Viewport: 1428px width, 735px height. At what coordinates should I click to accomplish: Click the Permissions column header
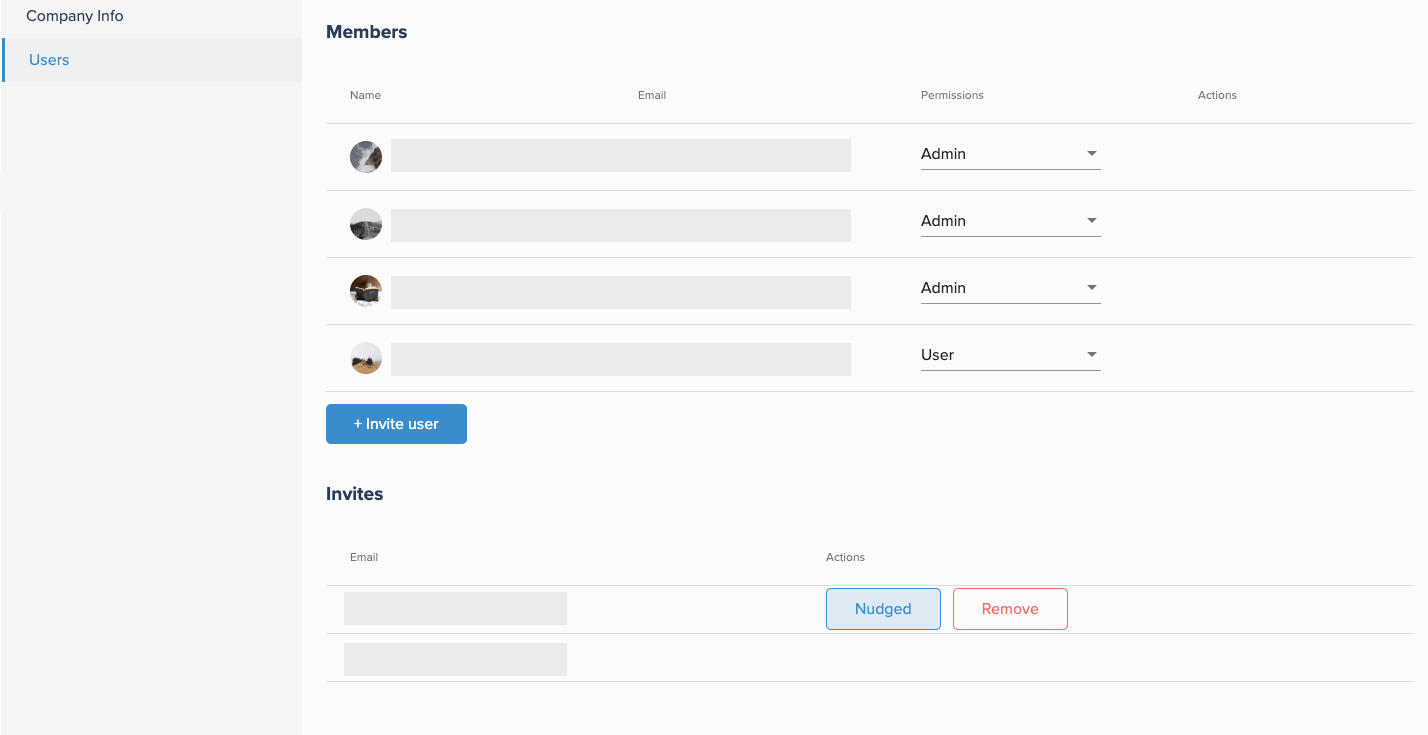[952, 95]
